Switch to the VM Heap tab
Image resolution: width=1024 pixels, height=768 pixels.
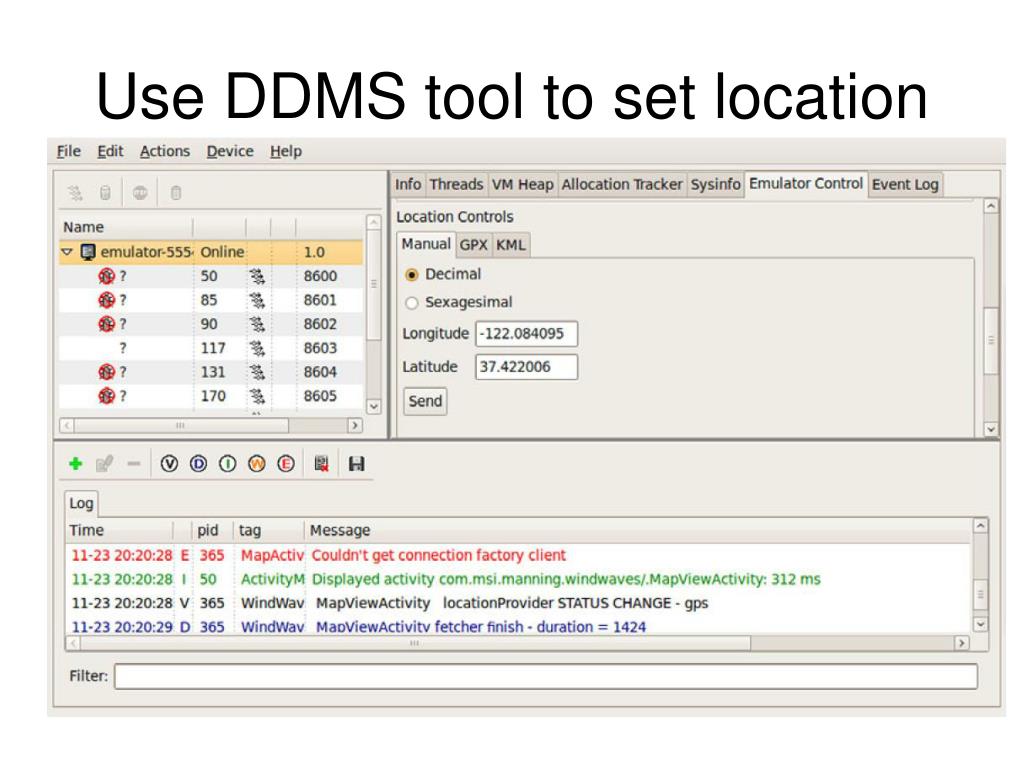520,184
